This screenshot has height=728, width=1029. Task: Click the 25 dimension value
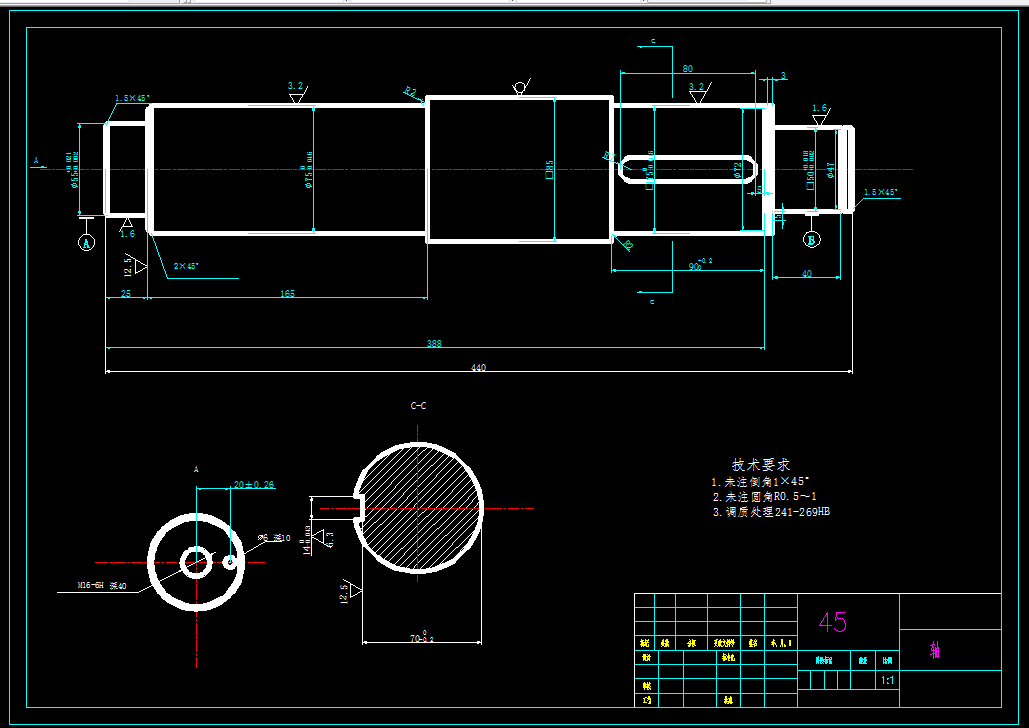click(x=127, y=293)
